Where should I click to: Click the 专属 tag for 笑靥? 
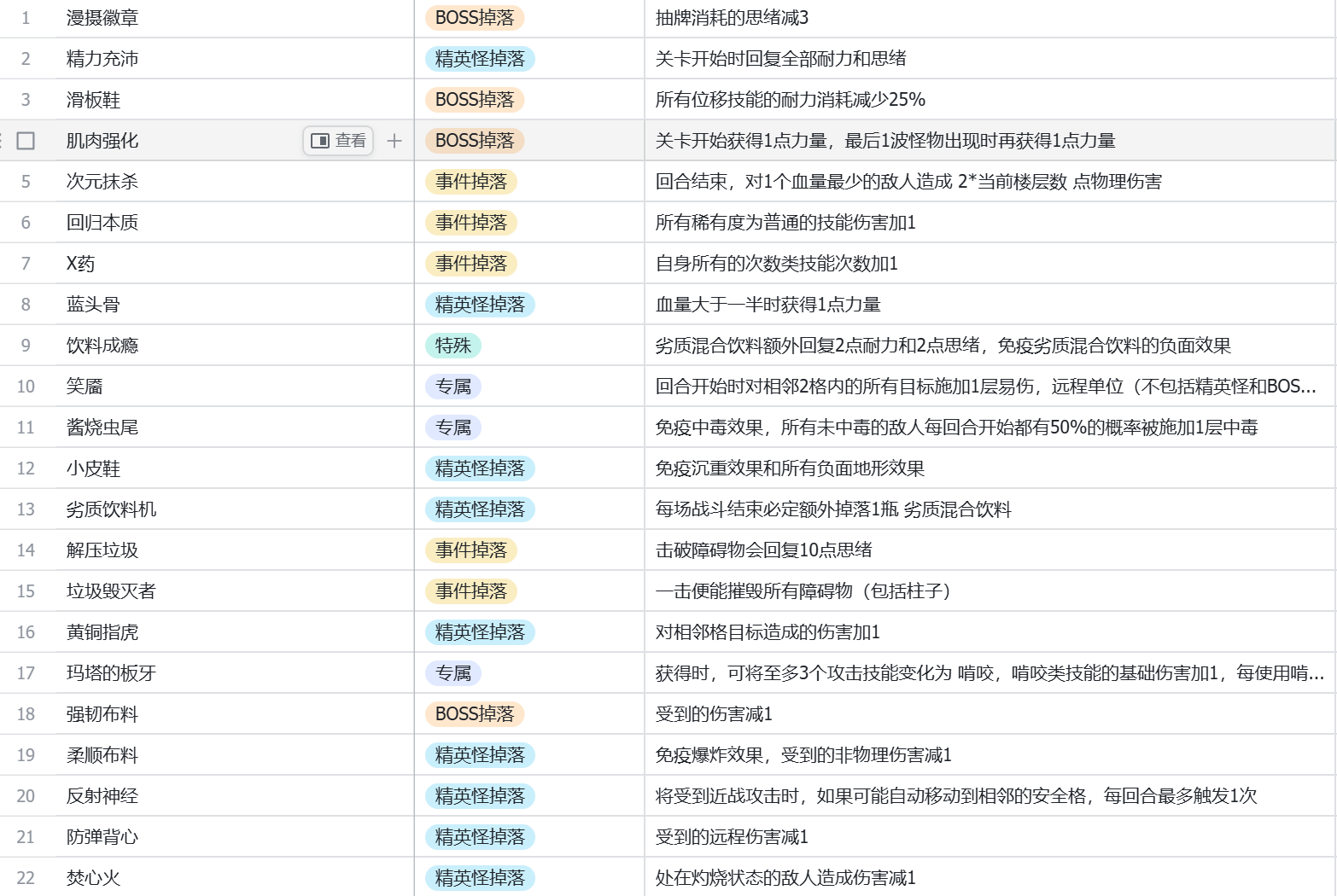point(453,387)
